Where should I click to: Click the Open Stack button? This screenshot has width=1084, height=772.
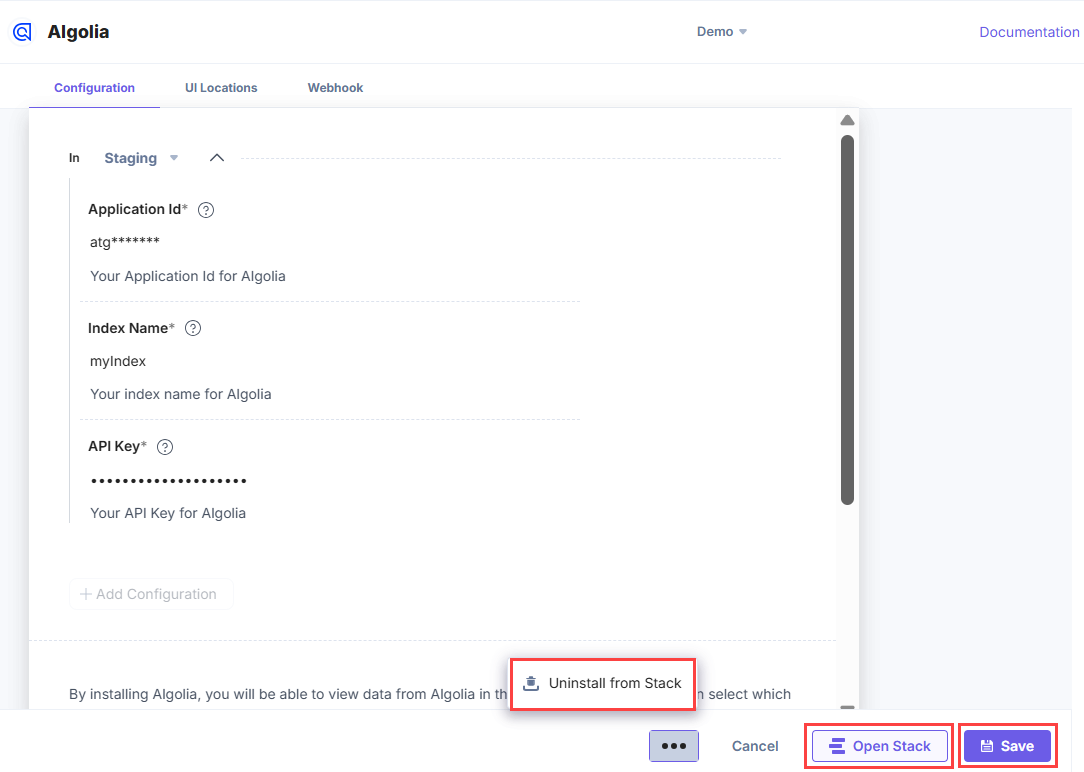[x=879, y=746]
